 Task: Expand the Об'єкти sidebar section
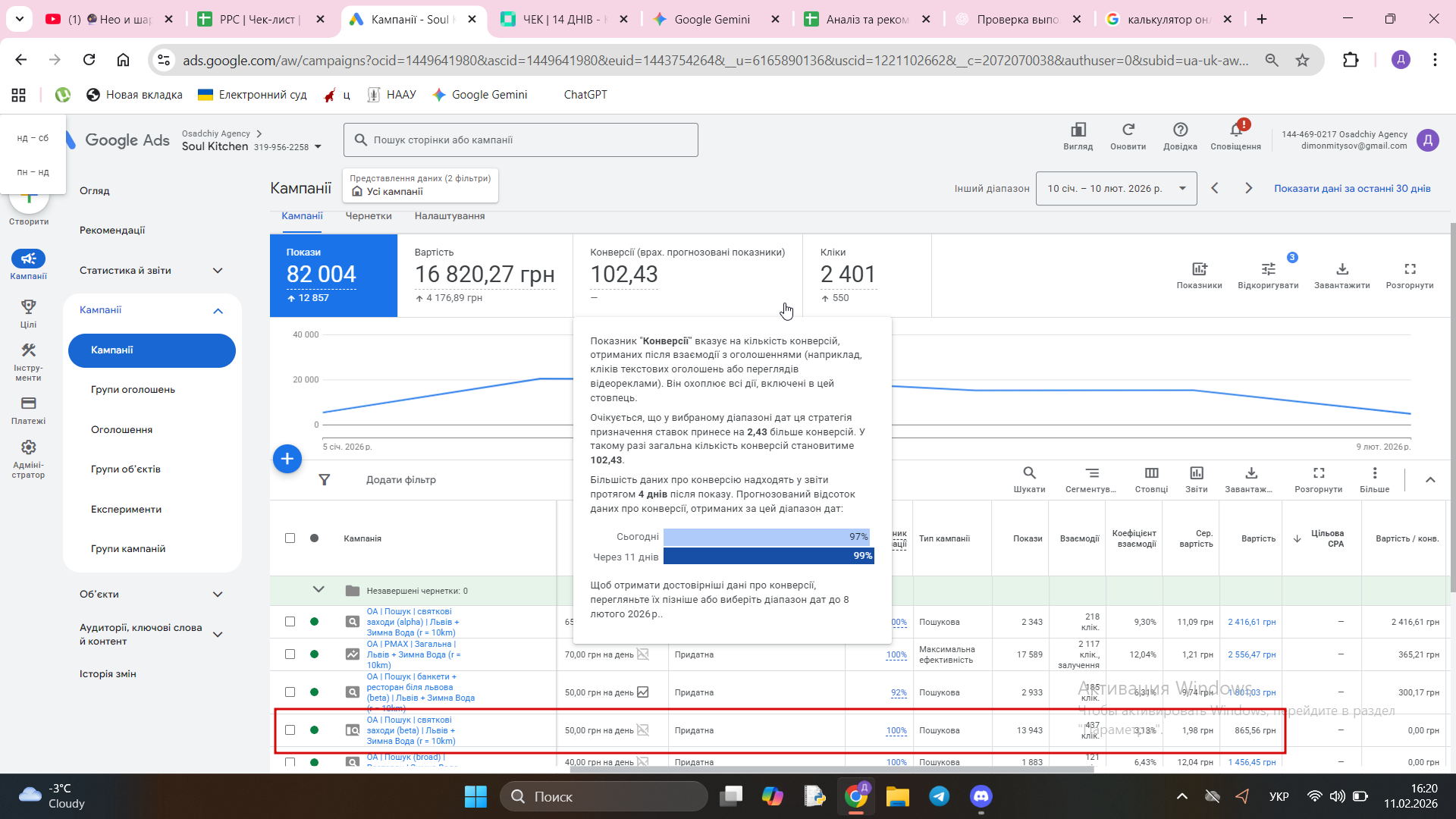coord(217,595)
